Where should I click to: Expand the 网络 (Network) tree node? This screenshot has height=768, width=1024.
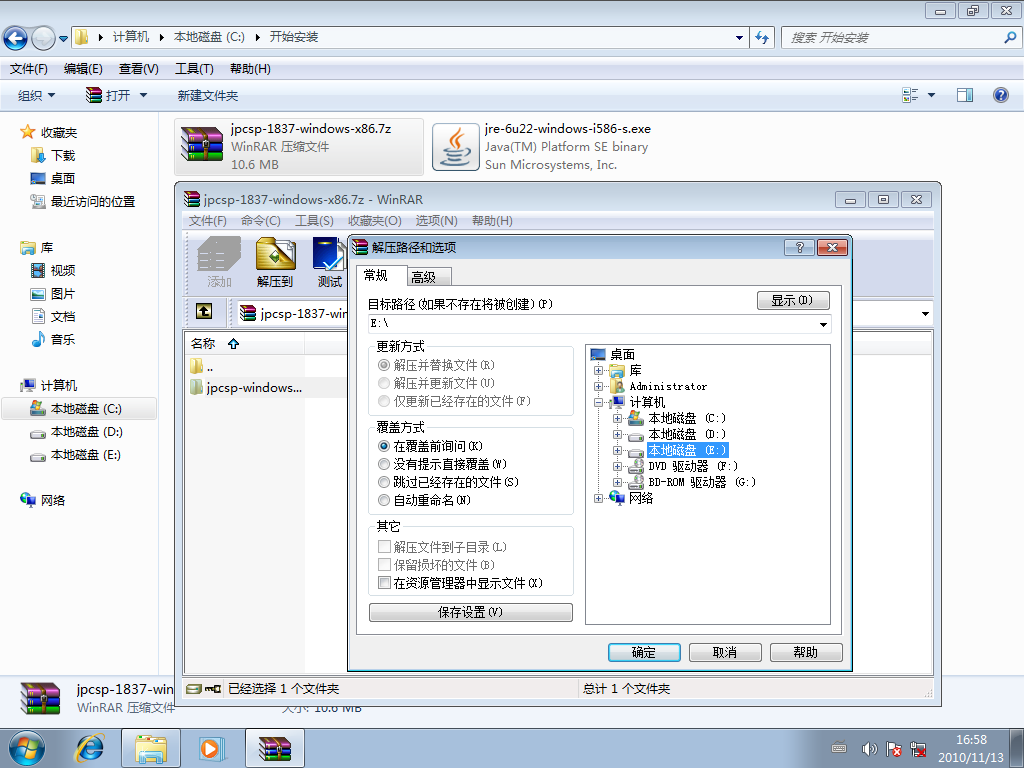click(x=598, y=499)
